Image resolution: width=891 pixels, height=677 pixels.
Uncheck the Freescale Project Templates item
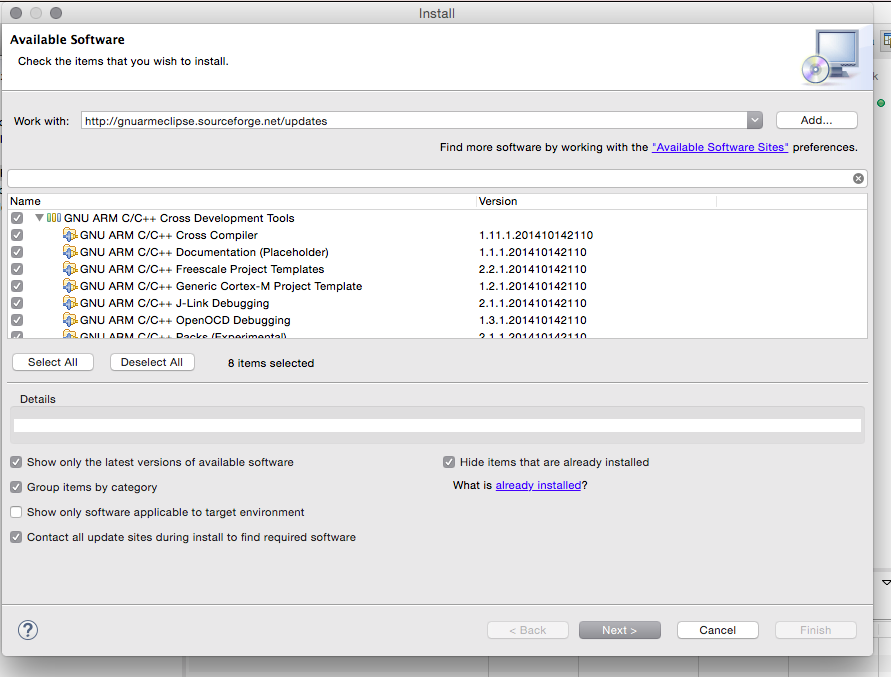17,269
